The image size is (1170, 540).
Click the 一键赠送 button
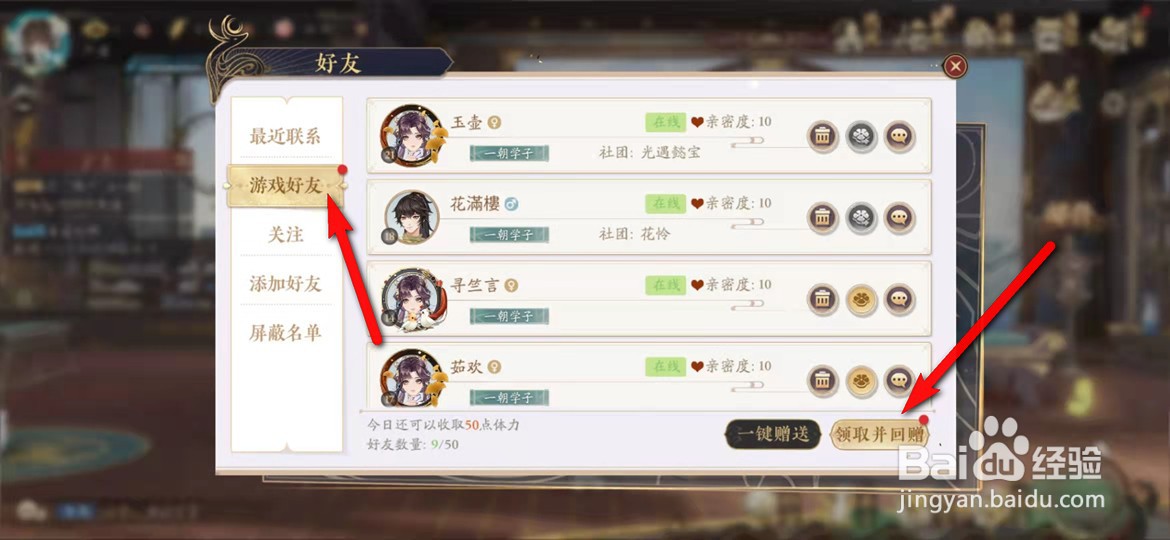pos(773,434)
